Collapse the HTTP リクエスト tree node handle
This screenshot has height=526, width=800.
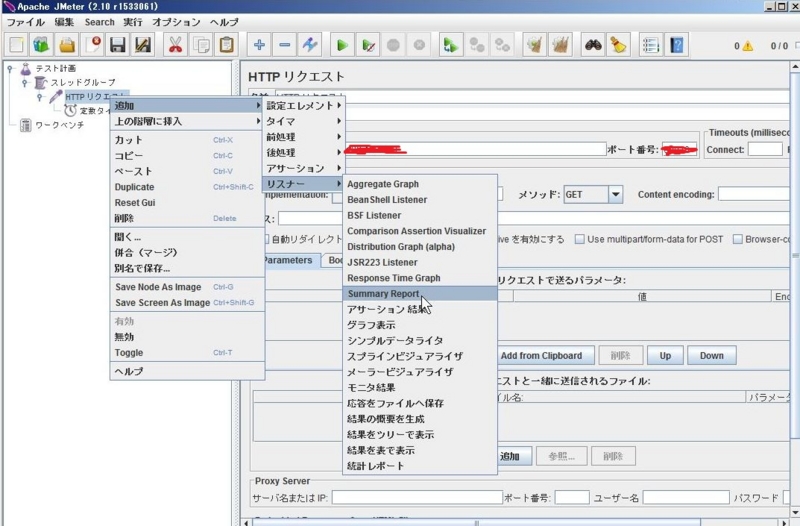(40, 97)
